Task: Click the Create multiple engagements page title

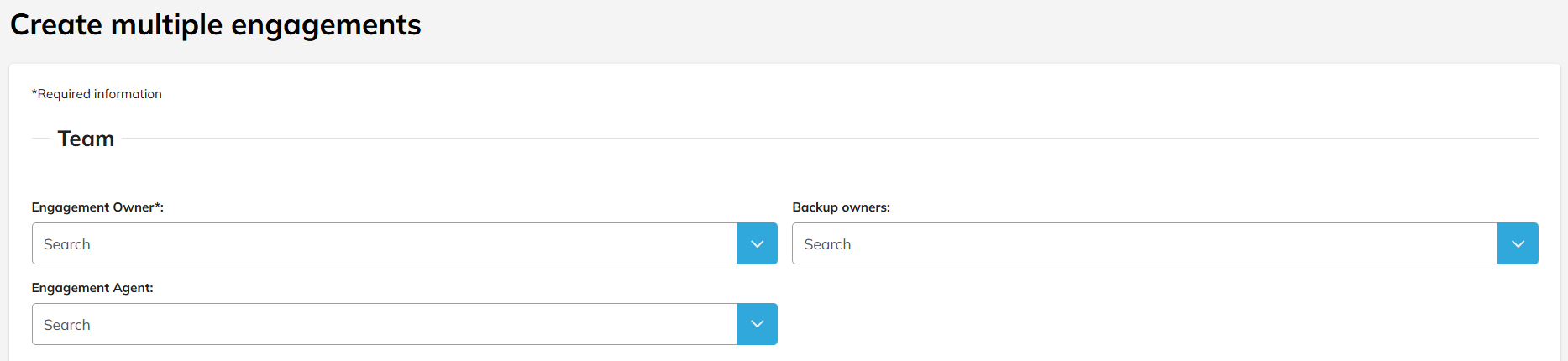Action: pos(215,25)
